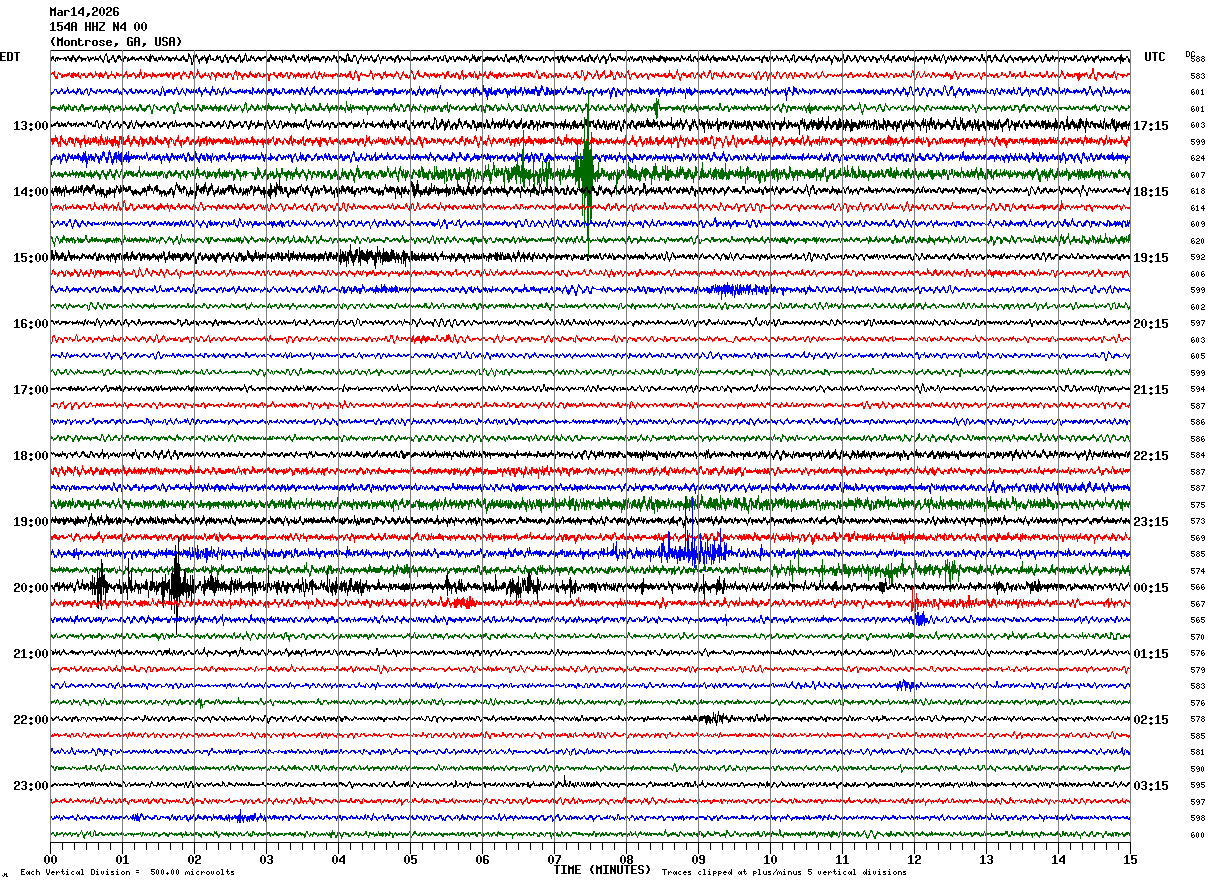The image size is (1210, 886).
Task: Click the '10' minute tick label
Action: [x=770, y=859]
